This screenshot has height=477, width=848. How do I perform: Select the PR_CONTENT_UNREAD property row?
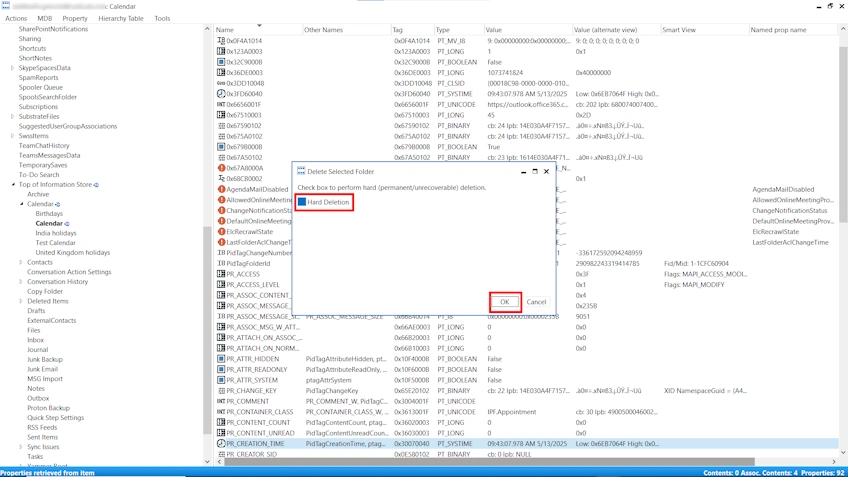[526, 433]
